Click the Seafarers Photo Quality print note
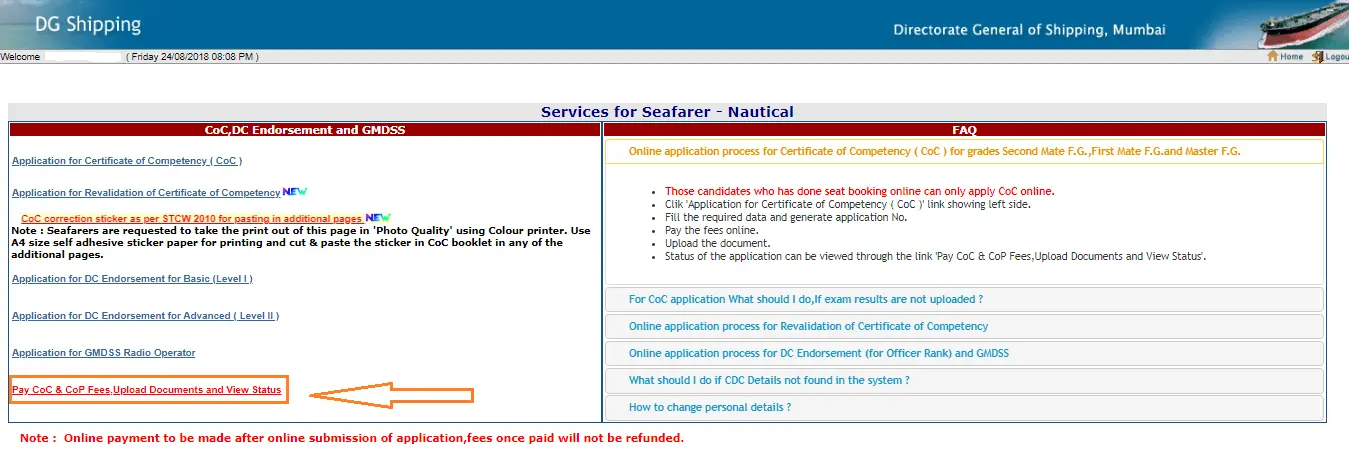The width and height of the screenshot is (1349, 460). [x=301, y=243]
